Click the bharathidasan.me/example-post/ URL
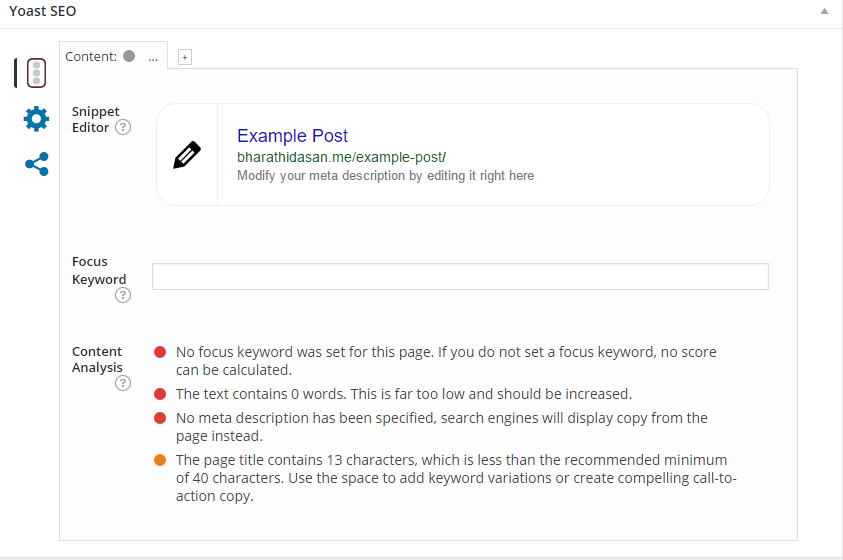The image size is (843, 560). pos(341,157)
